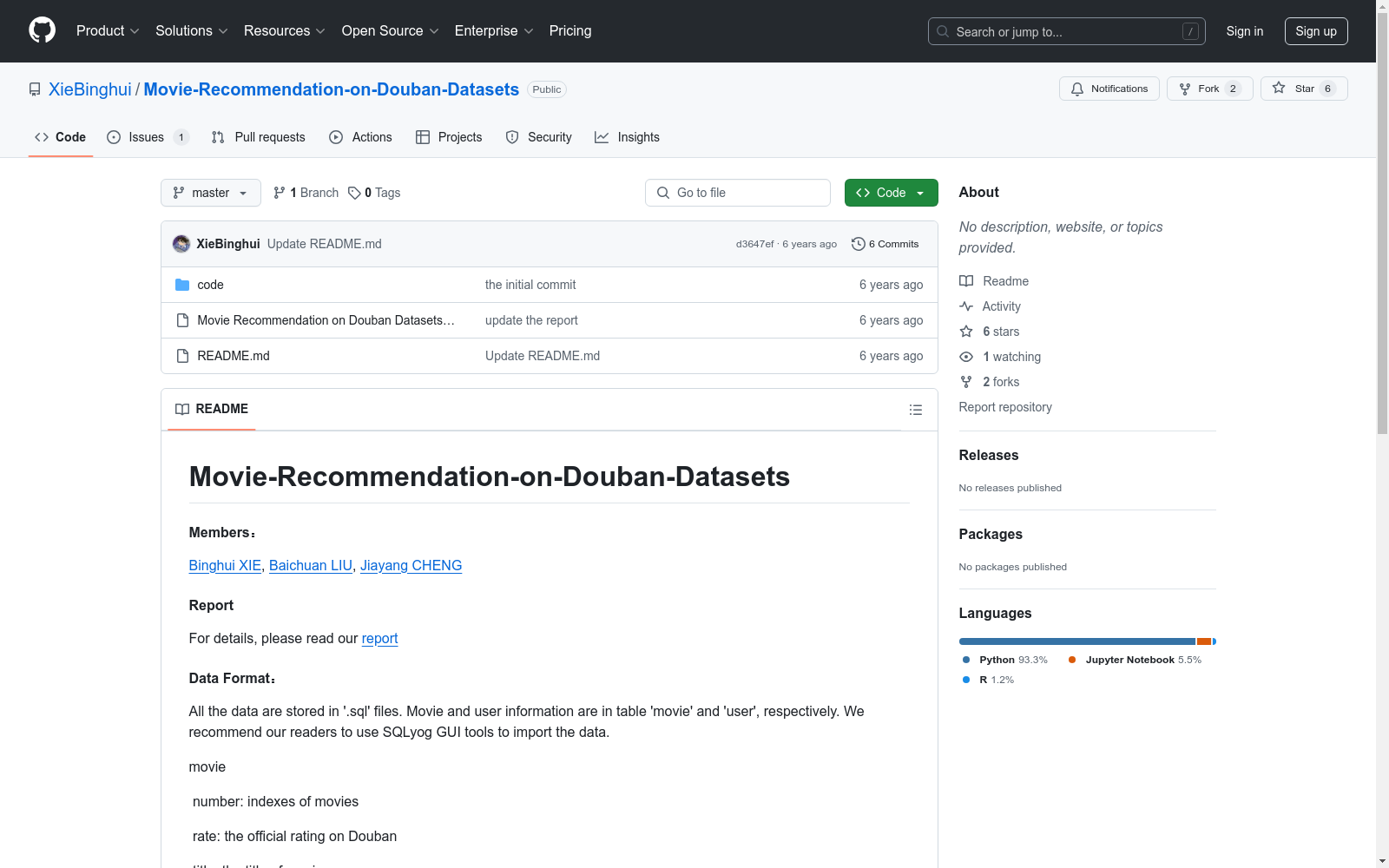The width and height of the screenshot is (1389, 868).
Task: Click the Movie Recommendation report file icon
Action: (x=182, y=320)
